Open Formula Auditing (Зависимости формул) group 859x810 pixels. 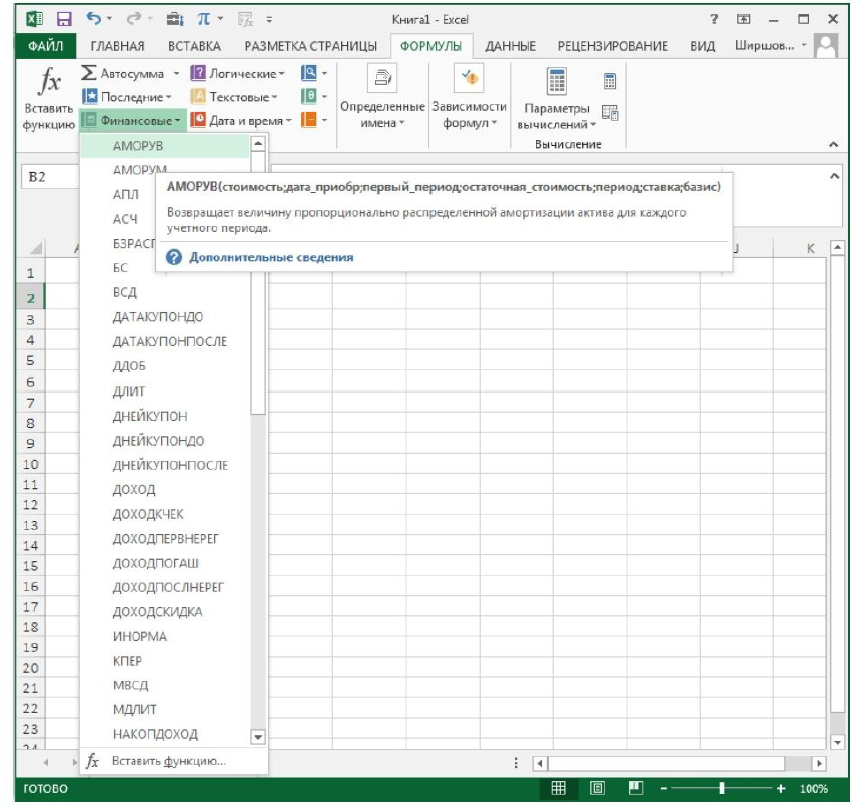469,99
